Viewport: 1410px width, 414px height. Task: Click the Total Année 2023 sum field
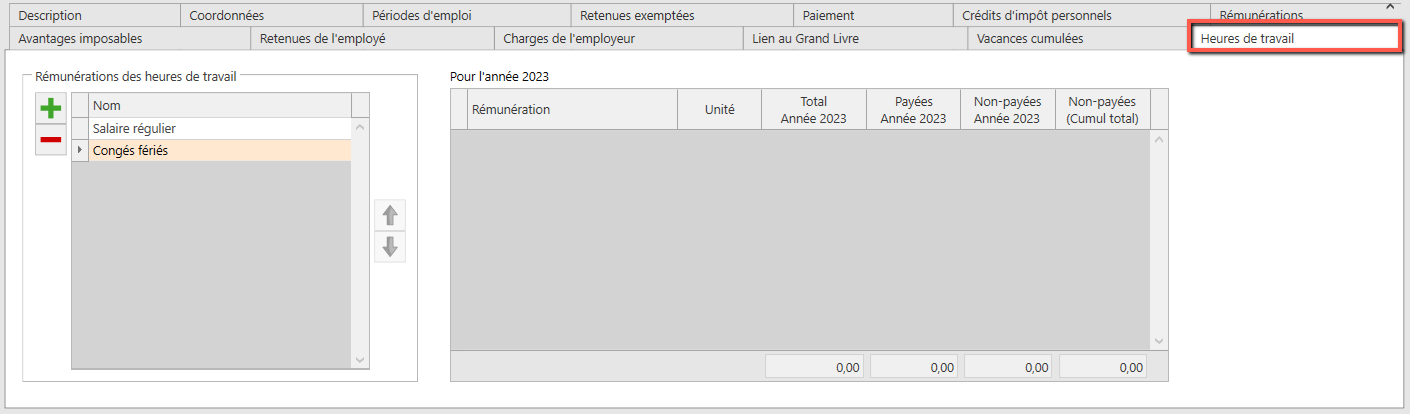[815, 367]
